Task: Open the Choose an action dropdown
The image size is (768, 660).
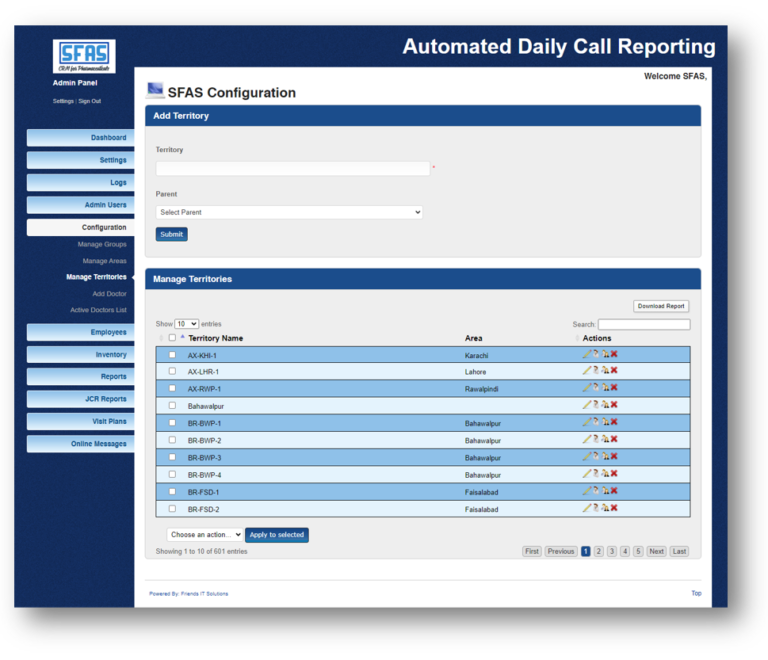Action: (204, 535)
